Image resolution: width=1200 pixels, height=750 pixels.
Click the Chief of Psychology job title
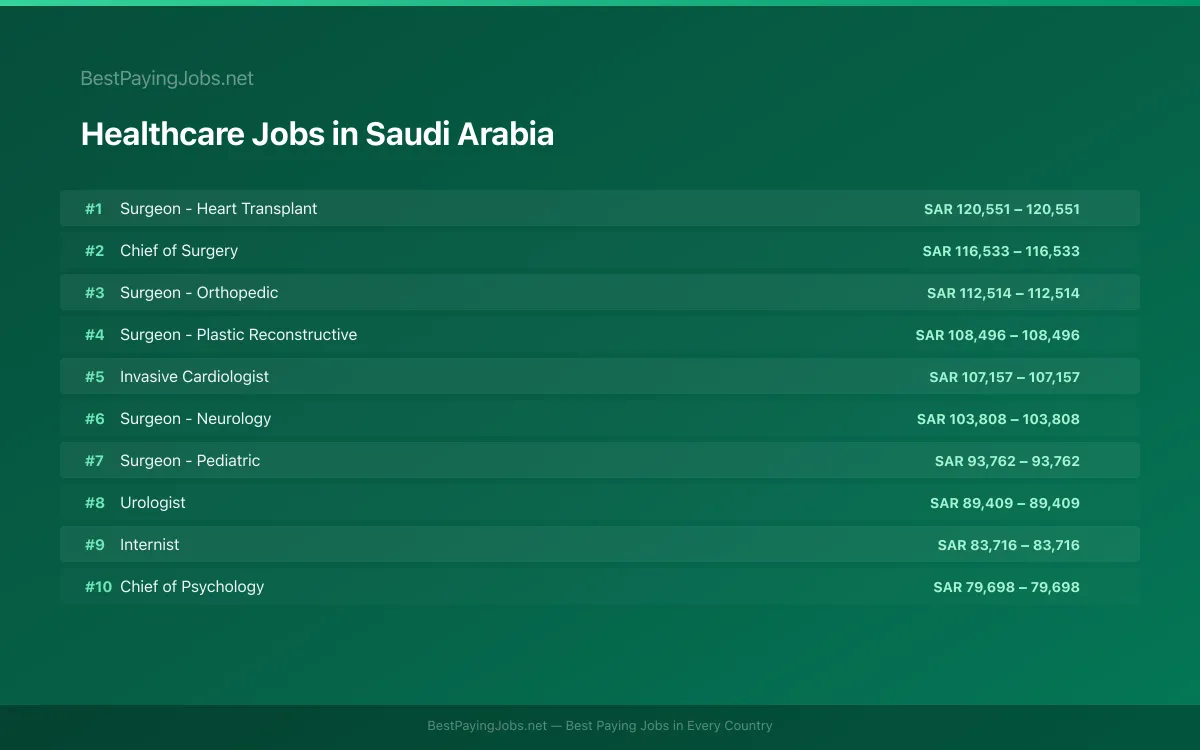tap(192, 586)
